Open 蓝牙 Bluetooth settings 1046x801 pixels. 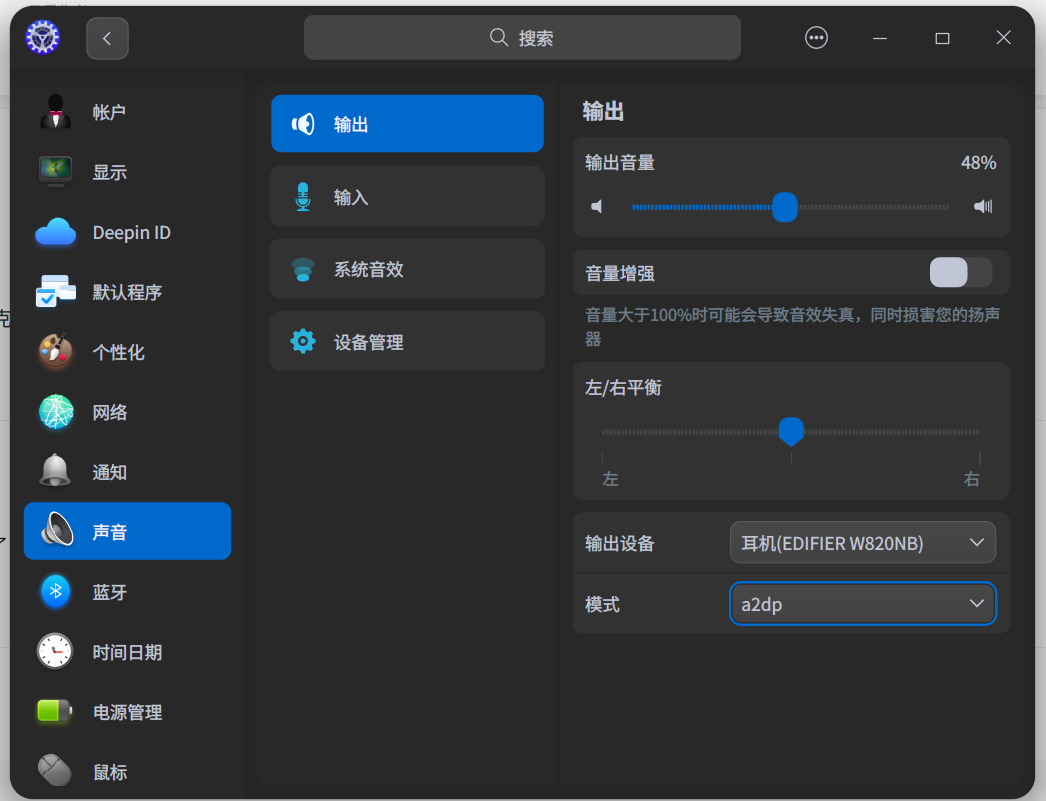(x=54, y=591)
